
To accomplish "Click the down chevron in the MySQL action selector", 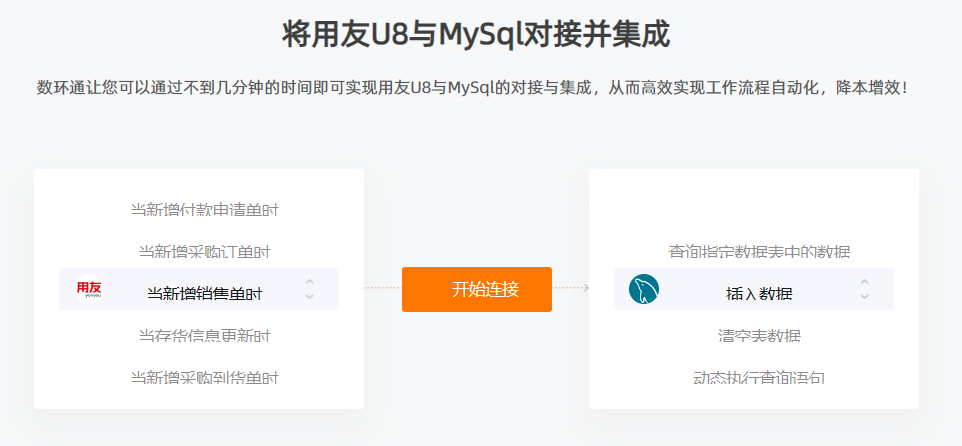I will 864,296.
